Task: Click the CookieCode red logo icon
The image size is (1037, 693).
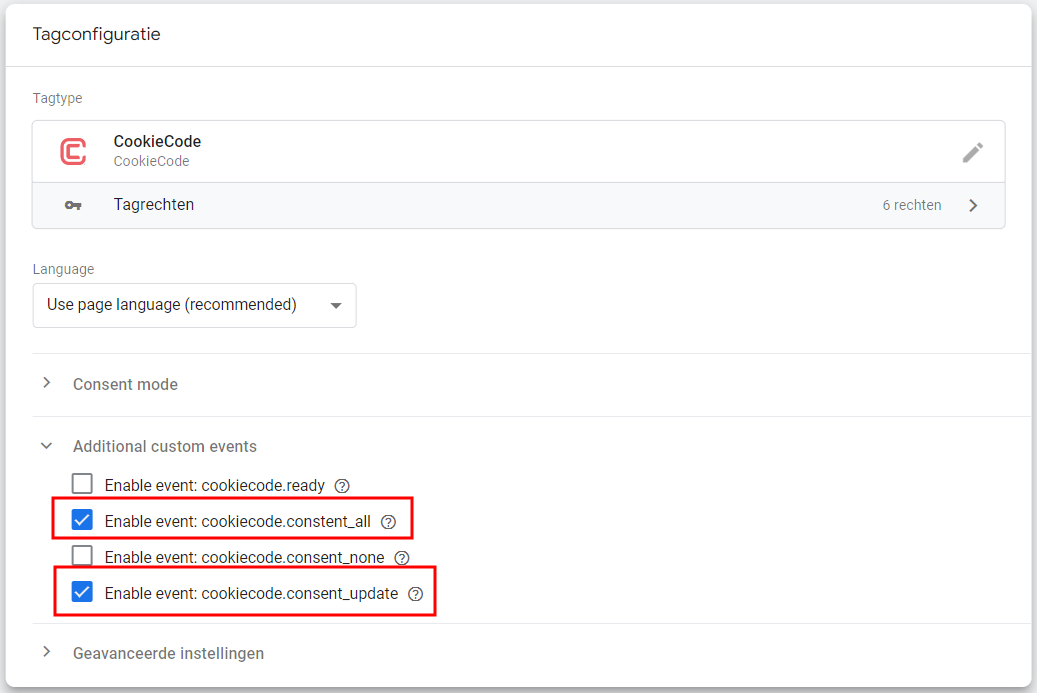Action: (73, 151)
